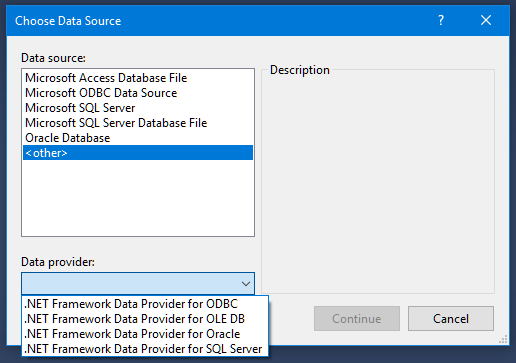The image size is (516, 363).
Task: Choose Microsoft SQL Server in list
Action: click(138, 108)
